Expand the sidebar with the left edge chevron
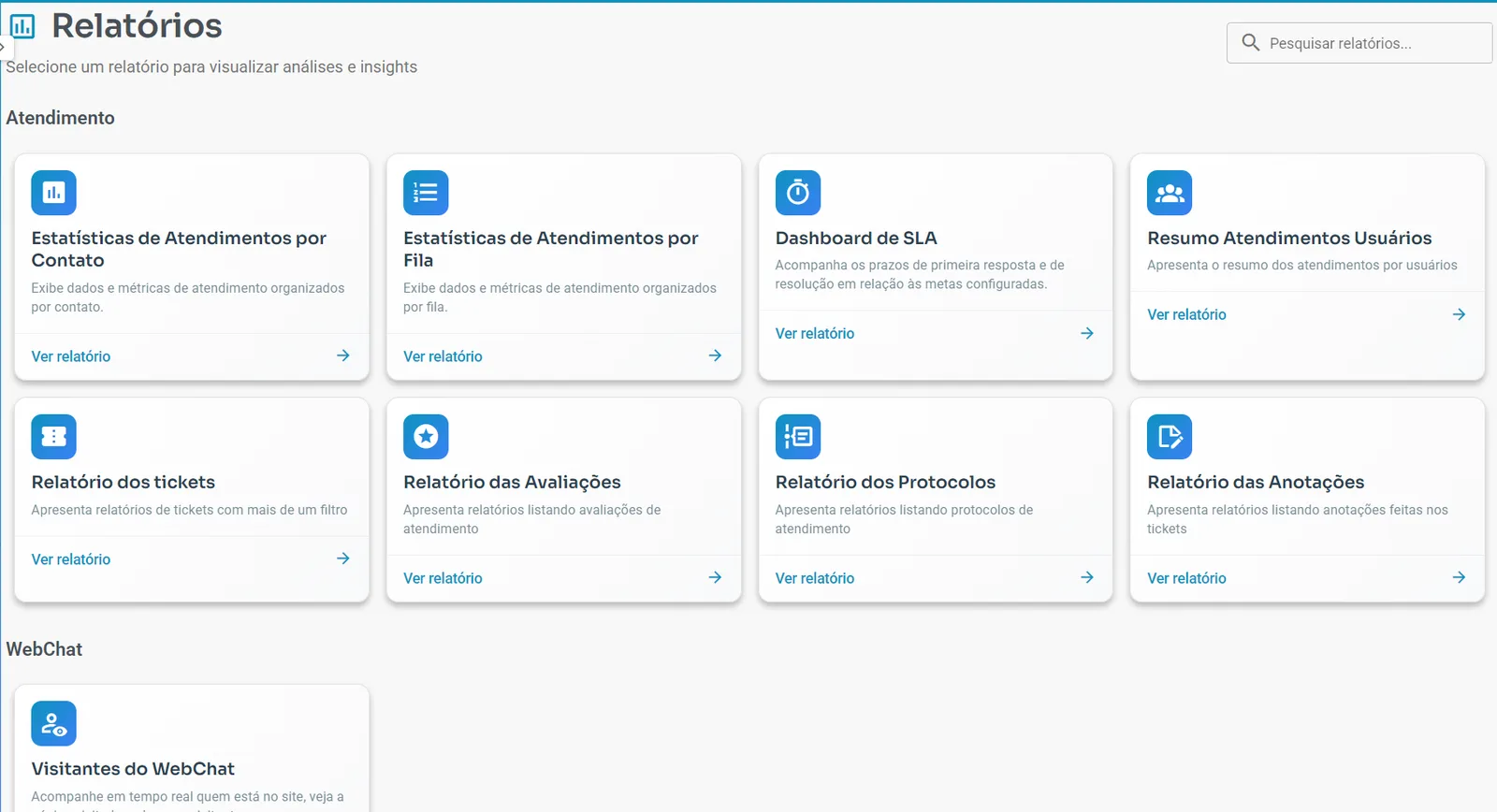This screenshot has height=812, width=1497. [x=4, y=46]
